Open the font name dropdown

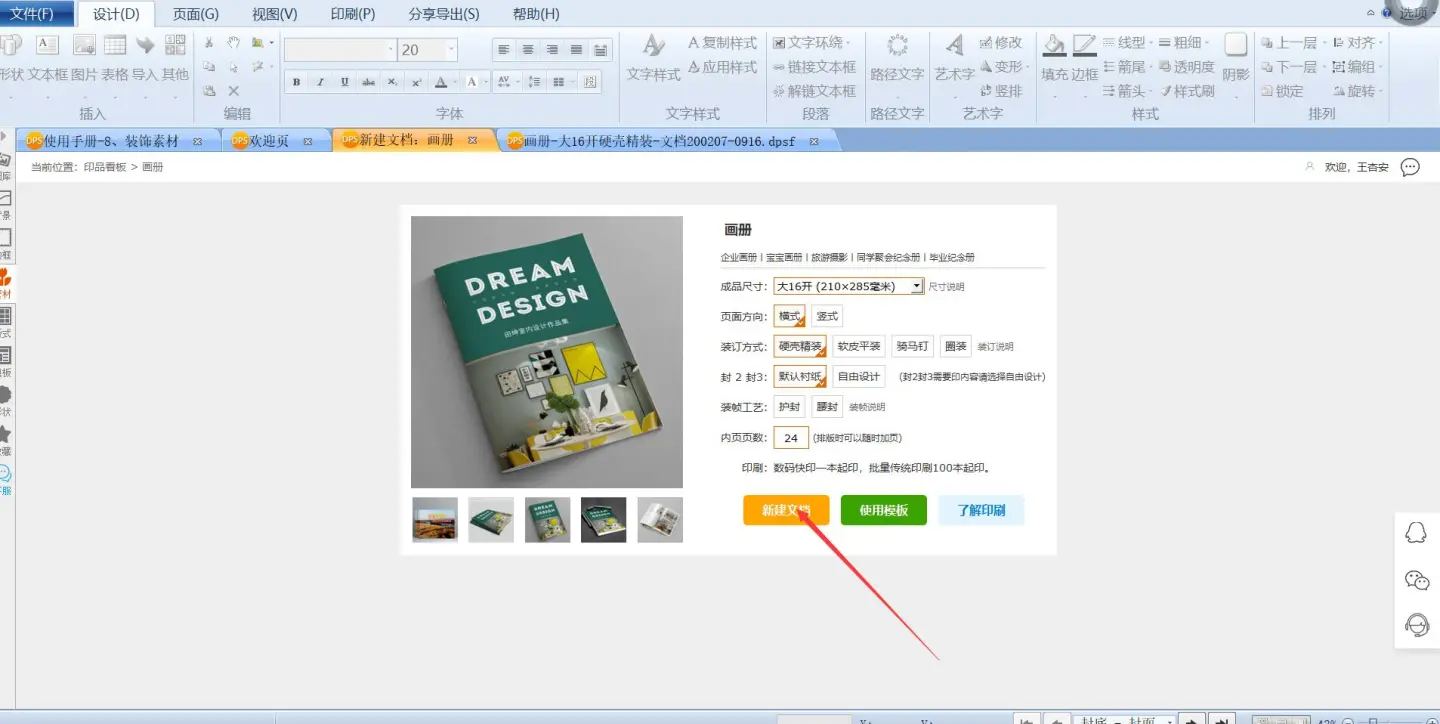click(390, 50)
